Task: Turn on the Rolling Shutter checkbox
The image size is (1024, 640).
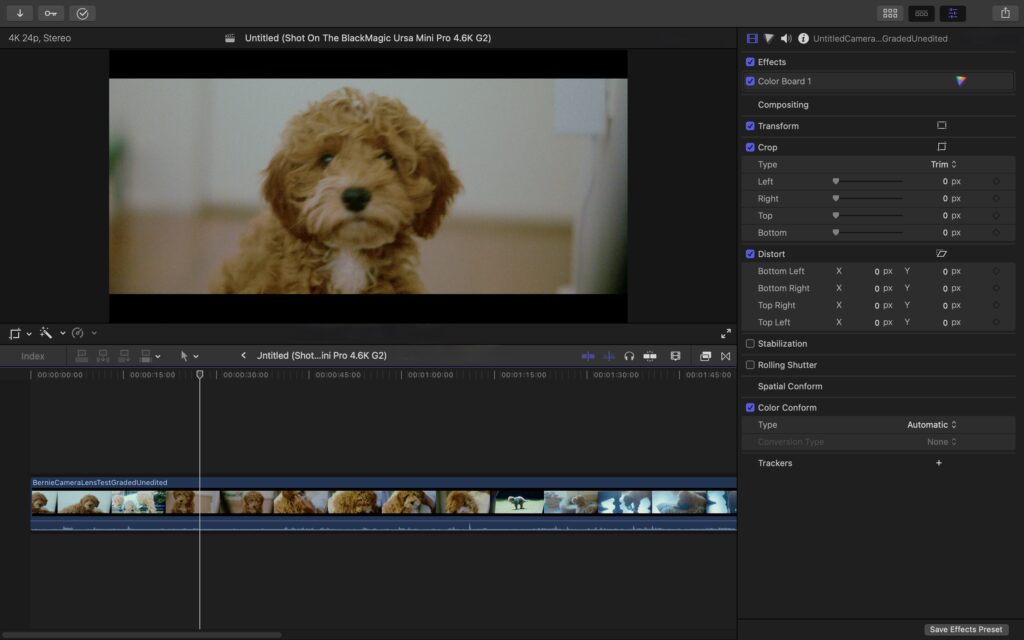Action: tap(751, 365)
